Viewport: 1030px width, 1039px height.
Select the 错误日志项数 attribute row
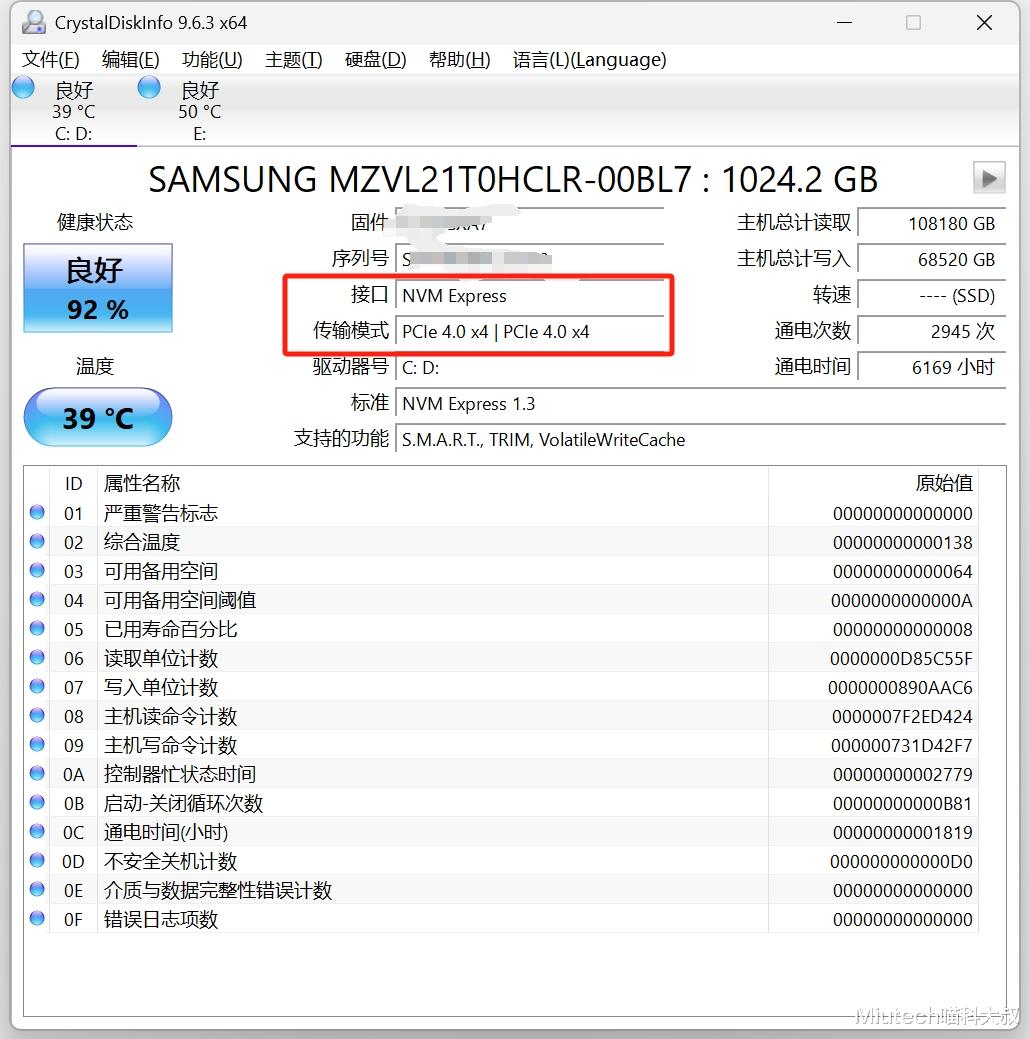coord(501,919)
